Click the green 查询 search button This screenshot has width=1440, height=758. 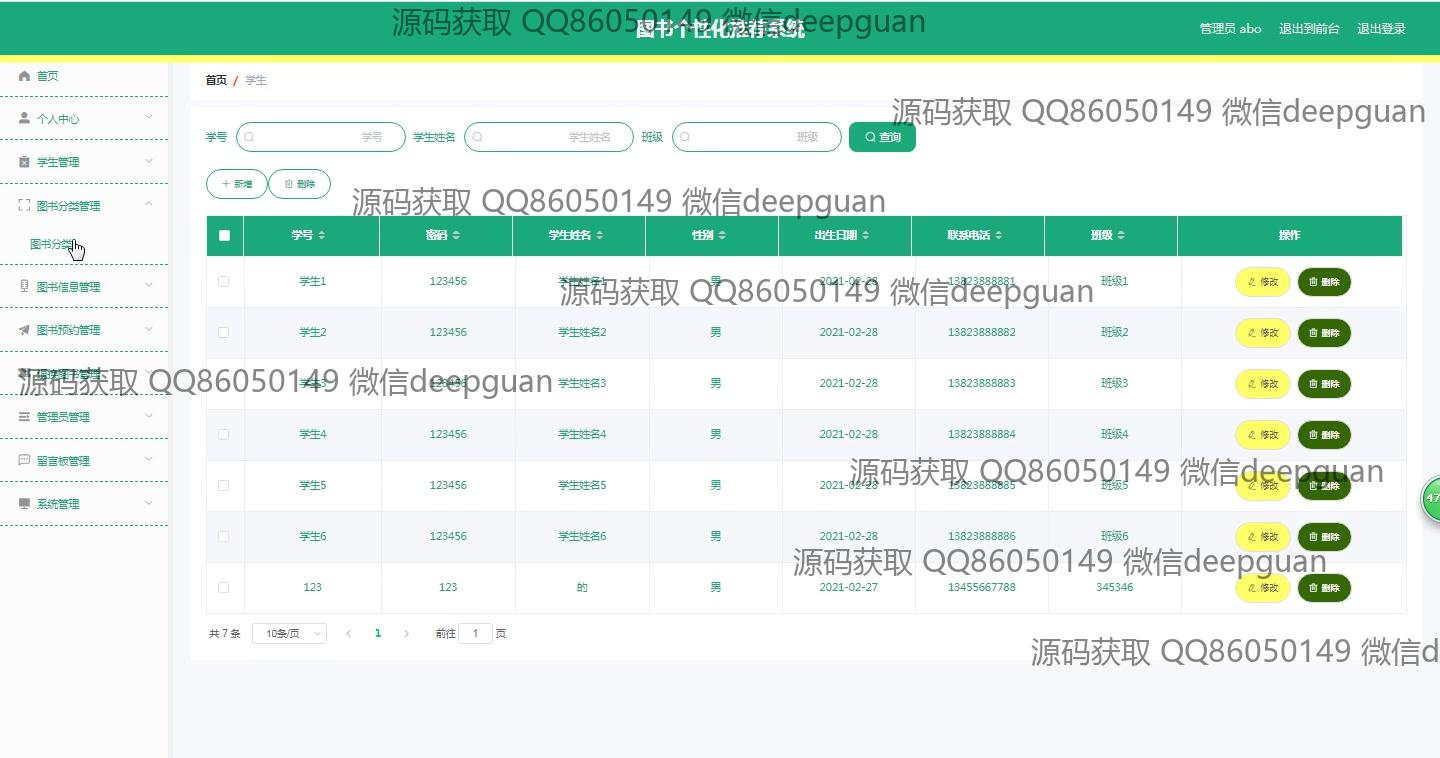[x=882, y=137]
